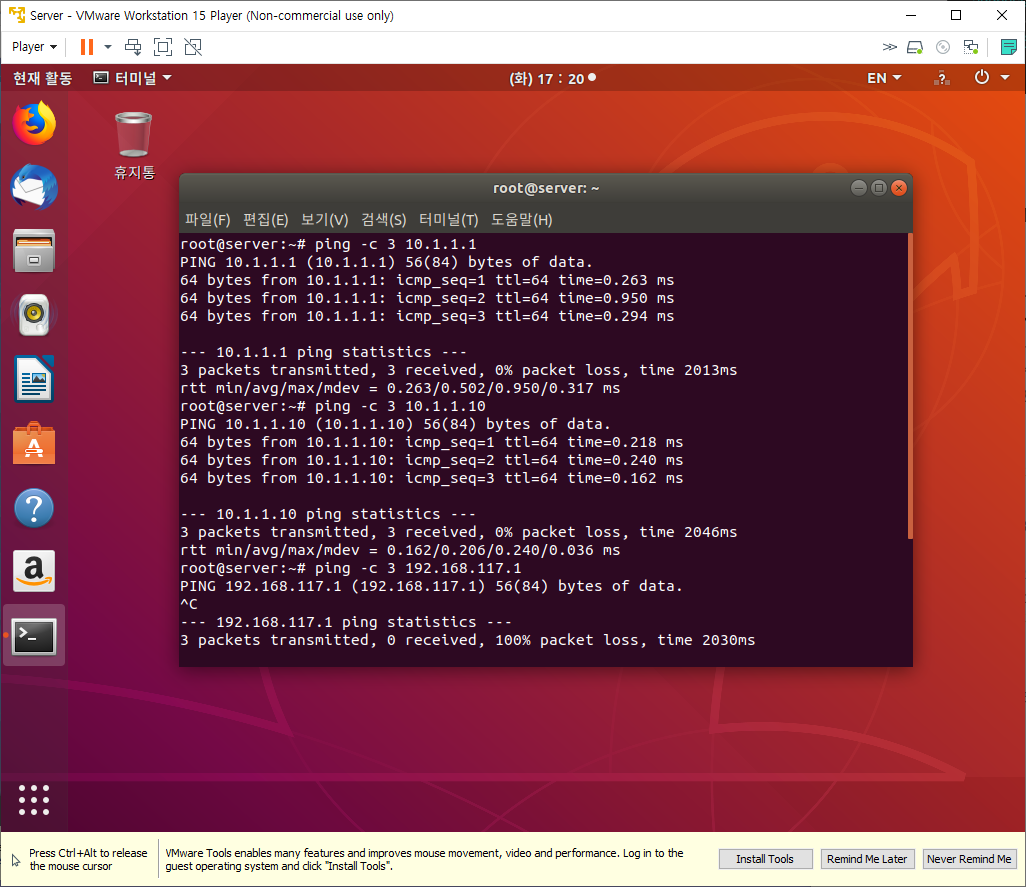Launch LibreOffice Writer from the dock

pyautogui.click(x=34, y=379)
